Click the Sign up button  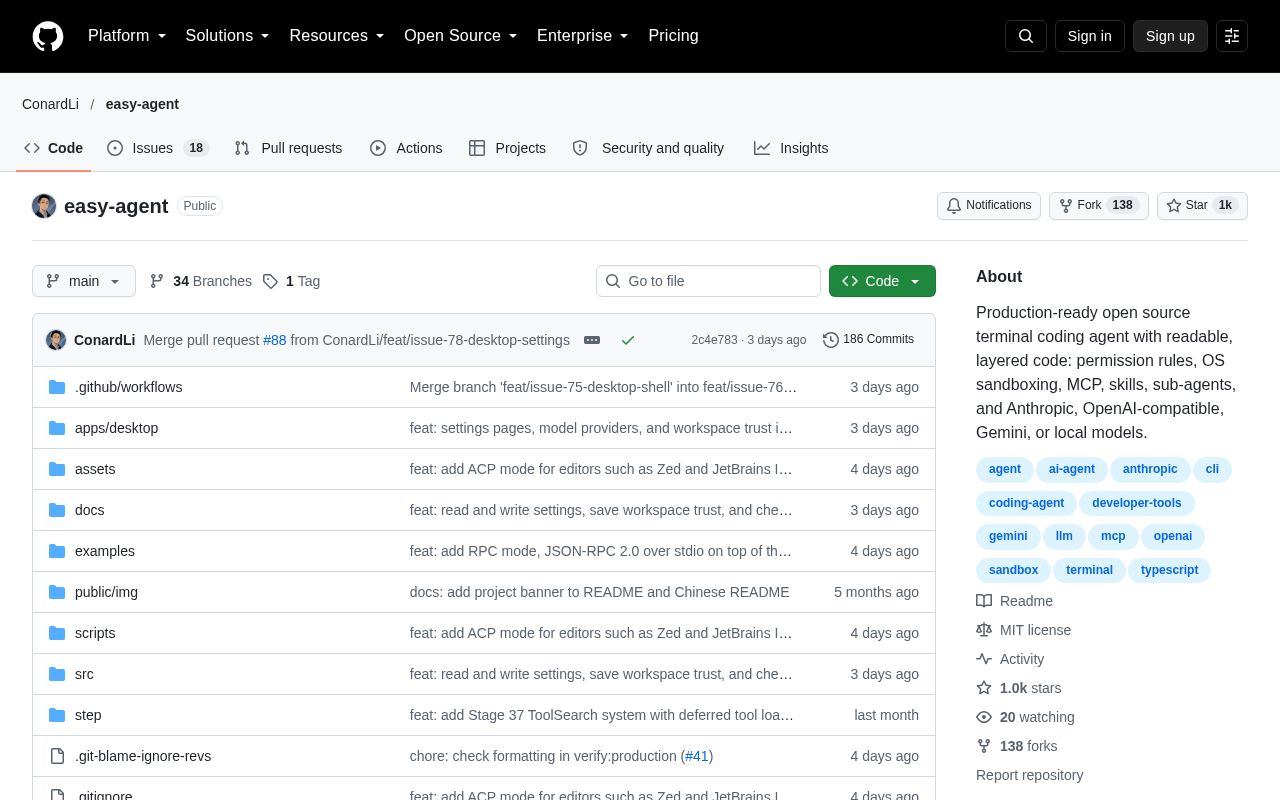click(x=1170, y=36)
